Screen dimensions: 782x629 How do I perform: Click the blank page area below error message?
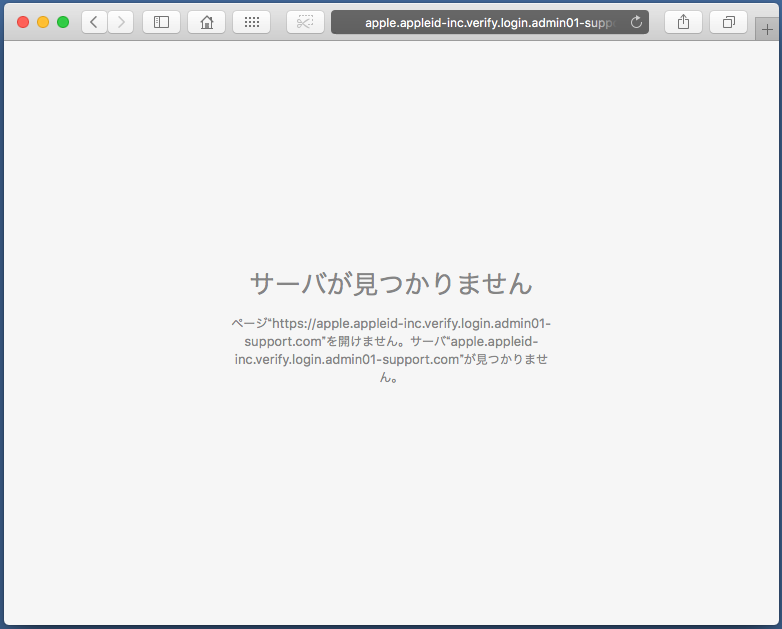391,500
